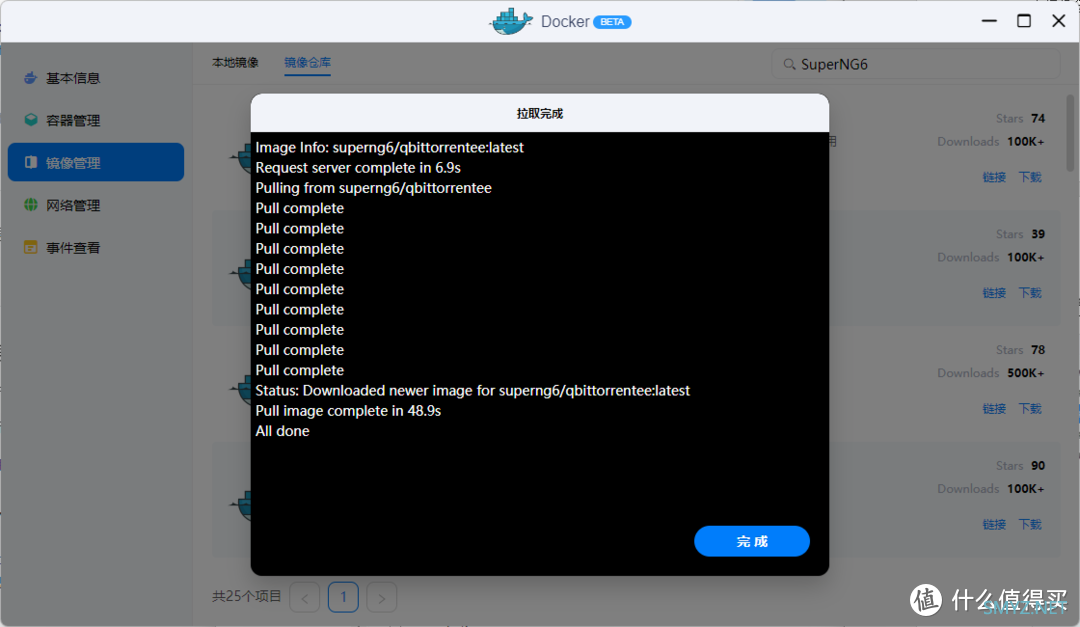Screen dimensions: 1080x627
Task: Minimize the Docker window
Action: pyautogui.click(x=989, y=21)
